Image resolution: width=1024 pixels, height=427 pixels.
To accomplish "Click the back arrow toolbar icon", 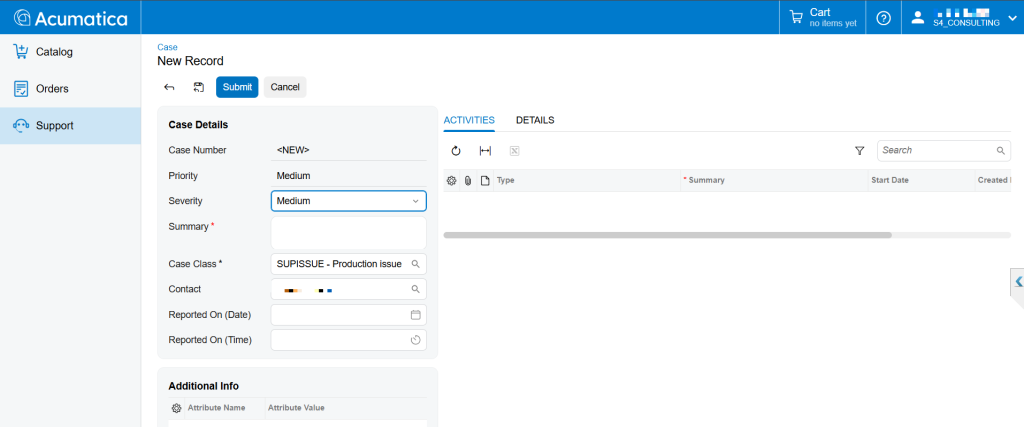I will pos(169,87).
